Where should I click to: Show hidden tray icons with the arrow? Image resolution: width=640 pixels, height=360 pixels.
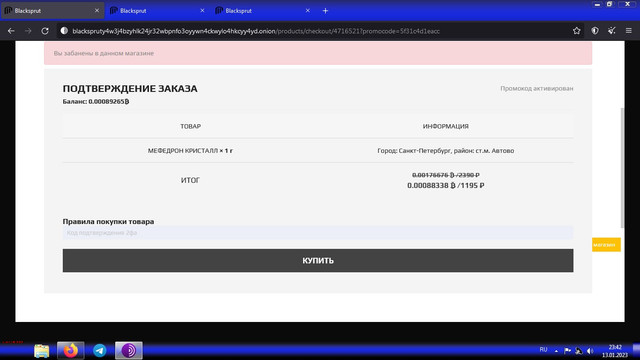tap(556, 351)
